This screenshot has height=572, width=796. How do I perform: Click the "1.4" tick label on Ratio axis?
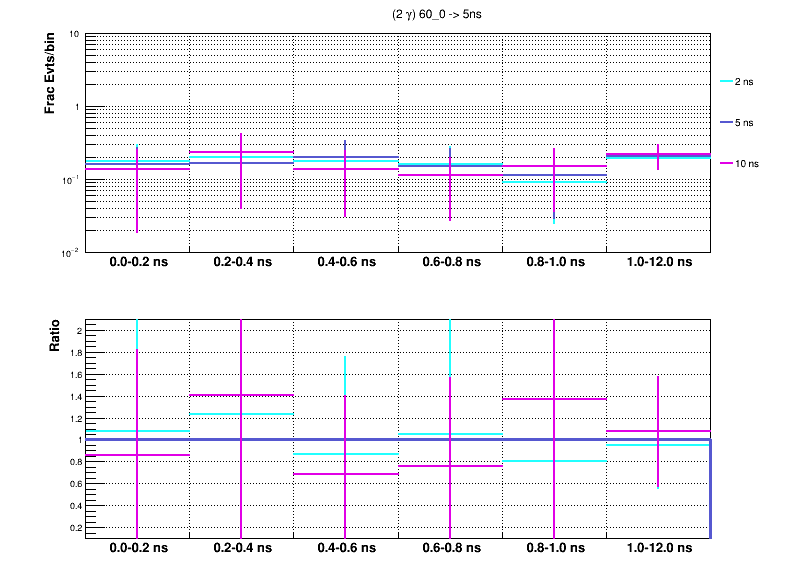(73, 397)
